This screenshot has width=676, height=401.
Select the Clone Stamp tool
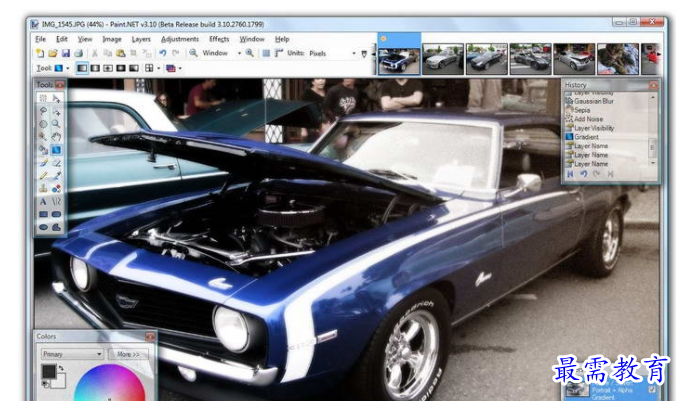(x=43, y=188)
